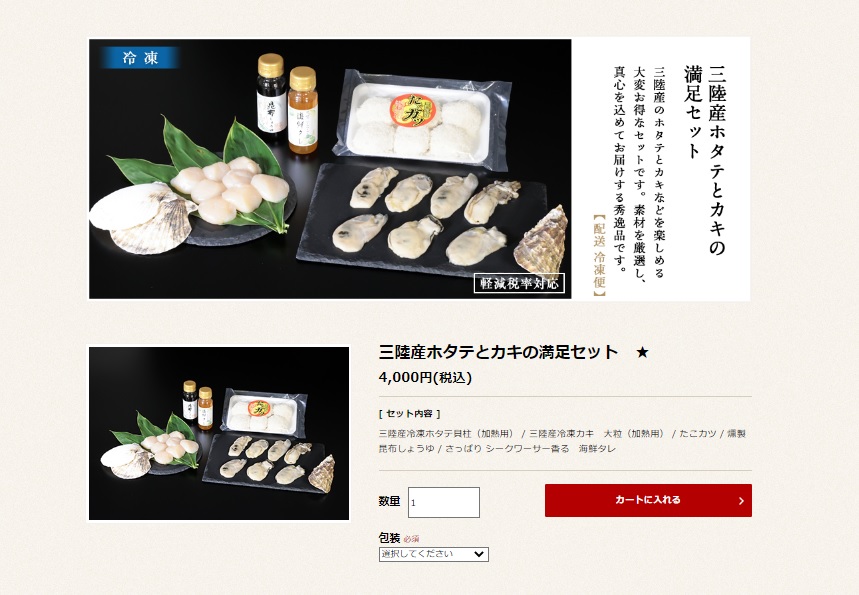Image resolution: width=859 pixels, height=595 pixels.
Task: Click the large product banner photo
Action: [x=330, y=169]
